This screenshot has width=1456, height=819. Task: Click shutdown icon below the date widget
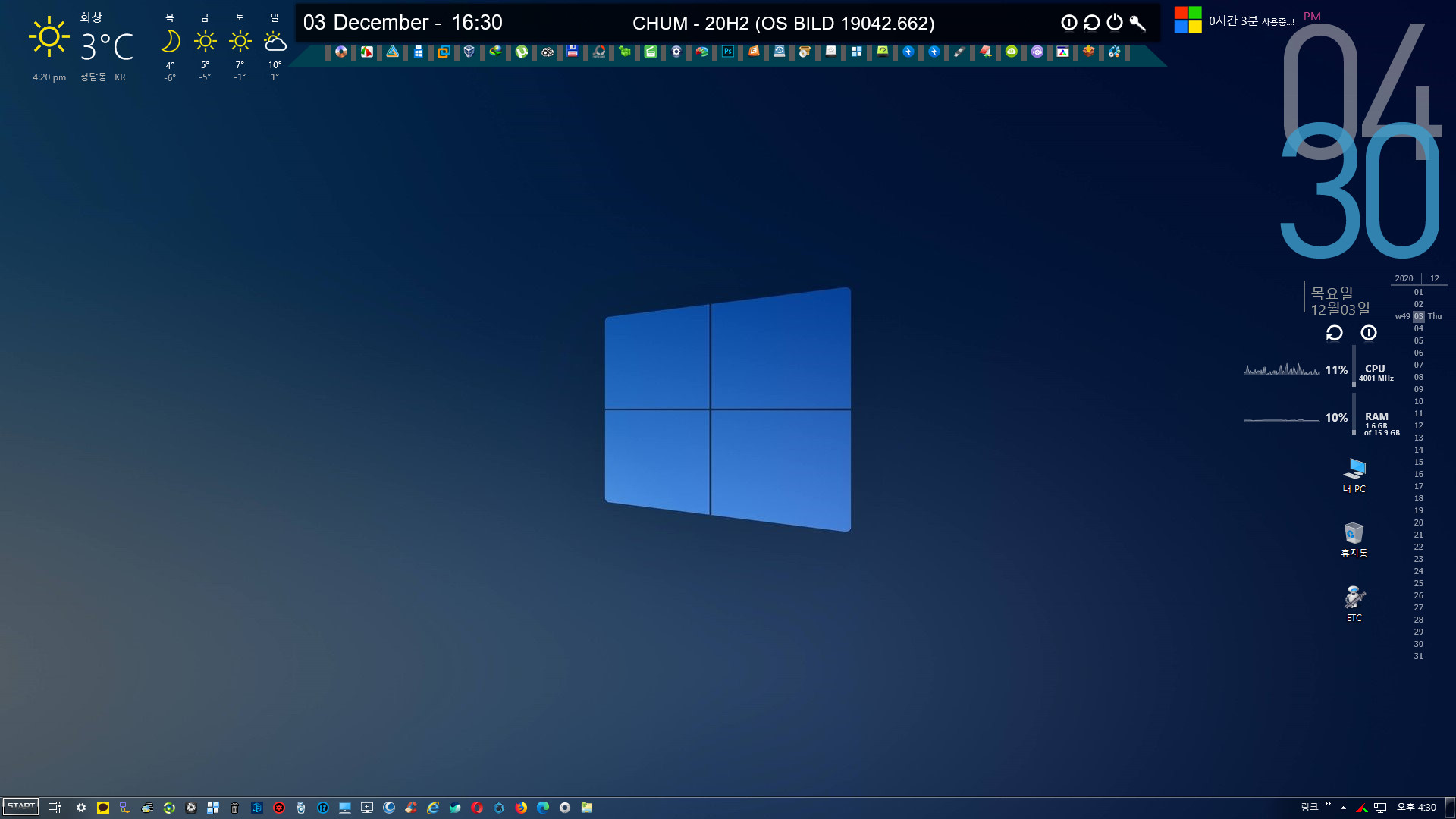[x=1369, y=333]
